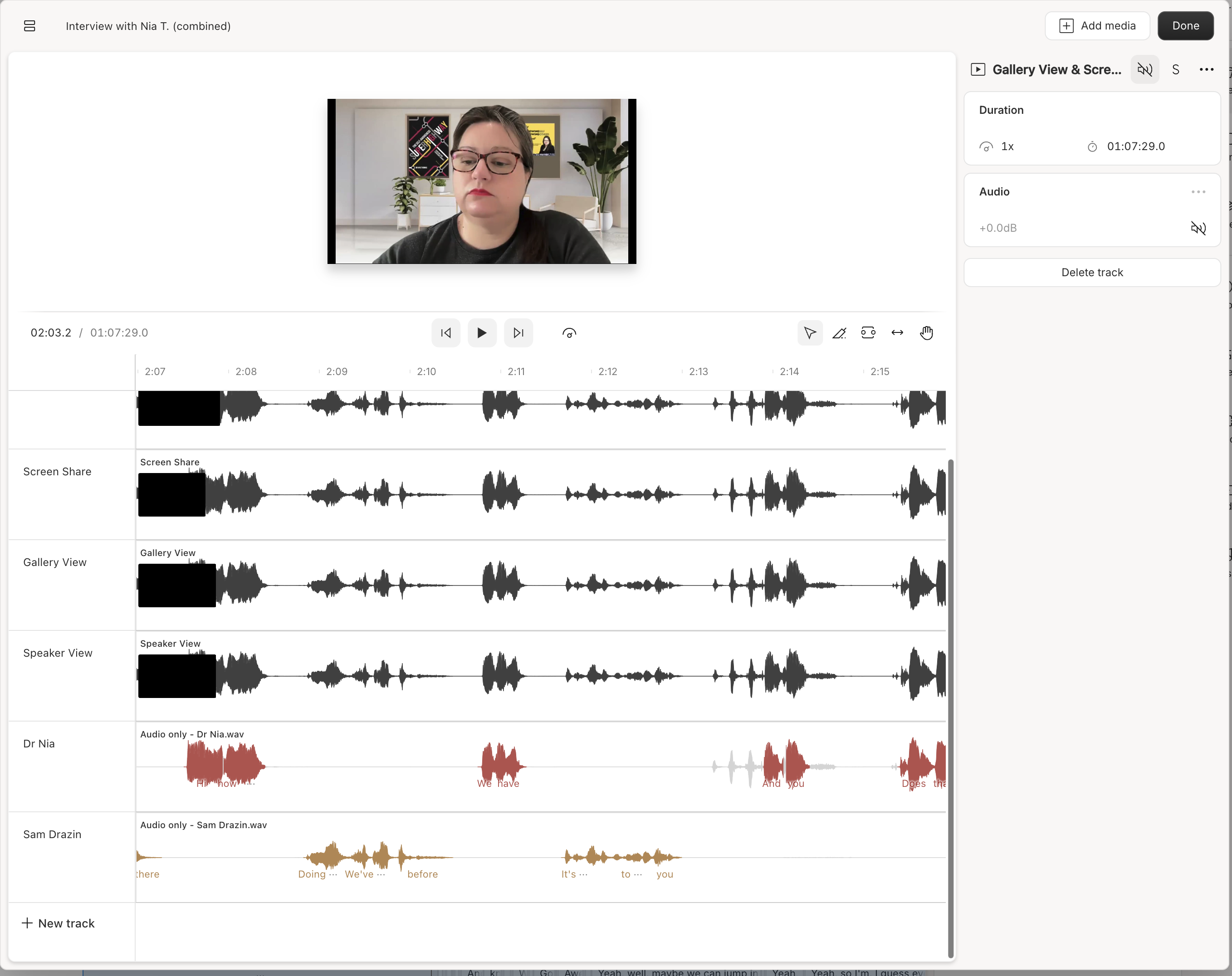Screen dimensions: 1232x976
Task: Click the Gallery View clip thumbnail
Action: coord(177,585)
